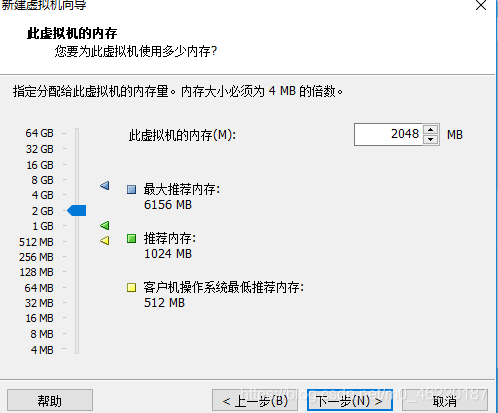Select the 512 MB mark on slider scale
Screen dimensions: 498x413
(36, 242)
